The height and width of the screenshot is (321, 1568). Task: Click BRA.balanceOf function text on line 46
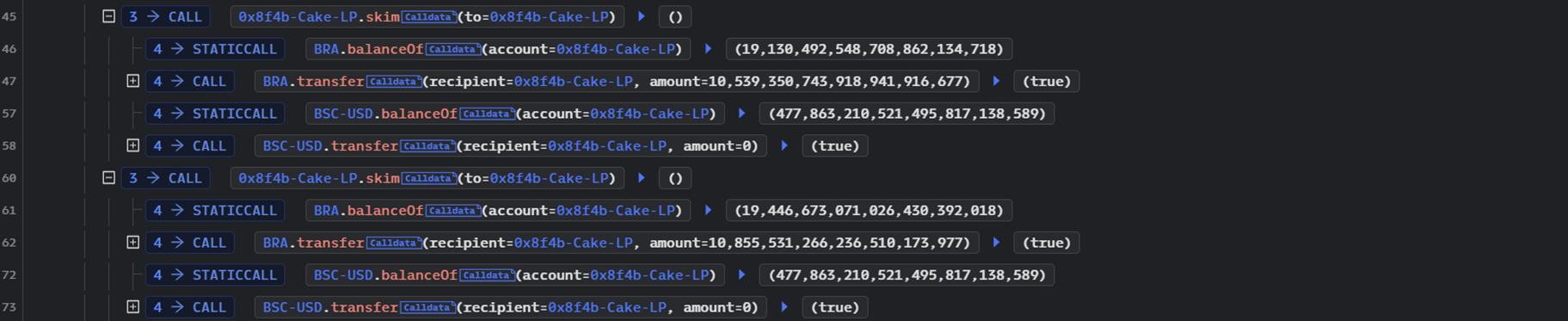[368, 49]
